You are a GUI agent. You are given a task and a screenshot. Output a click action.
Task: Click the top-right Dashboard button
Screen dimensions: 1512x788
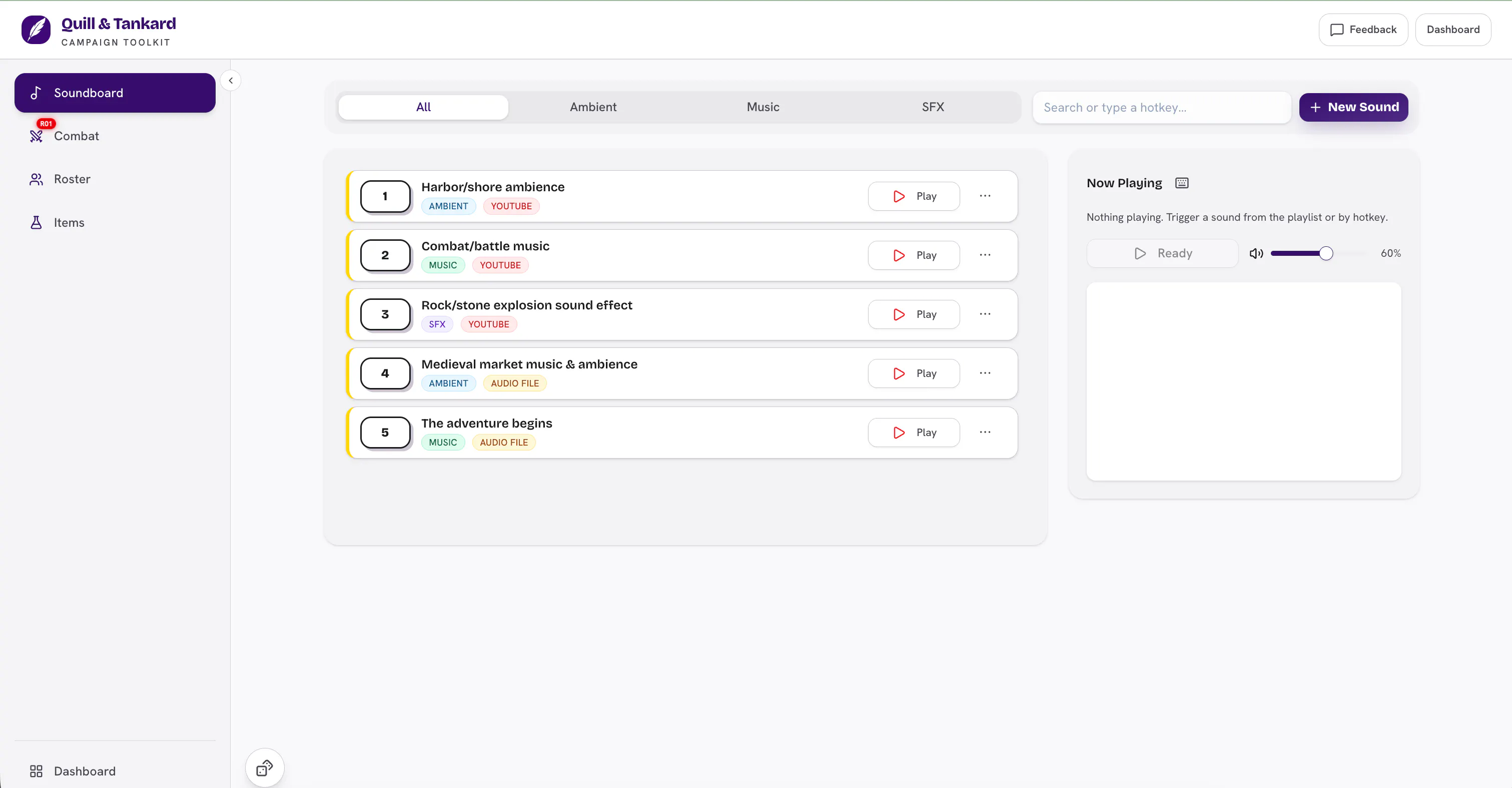point(1453,30)
